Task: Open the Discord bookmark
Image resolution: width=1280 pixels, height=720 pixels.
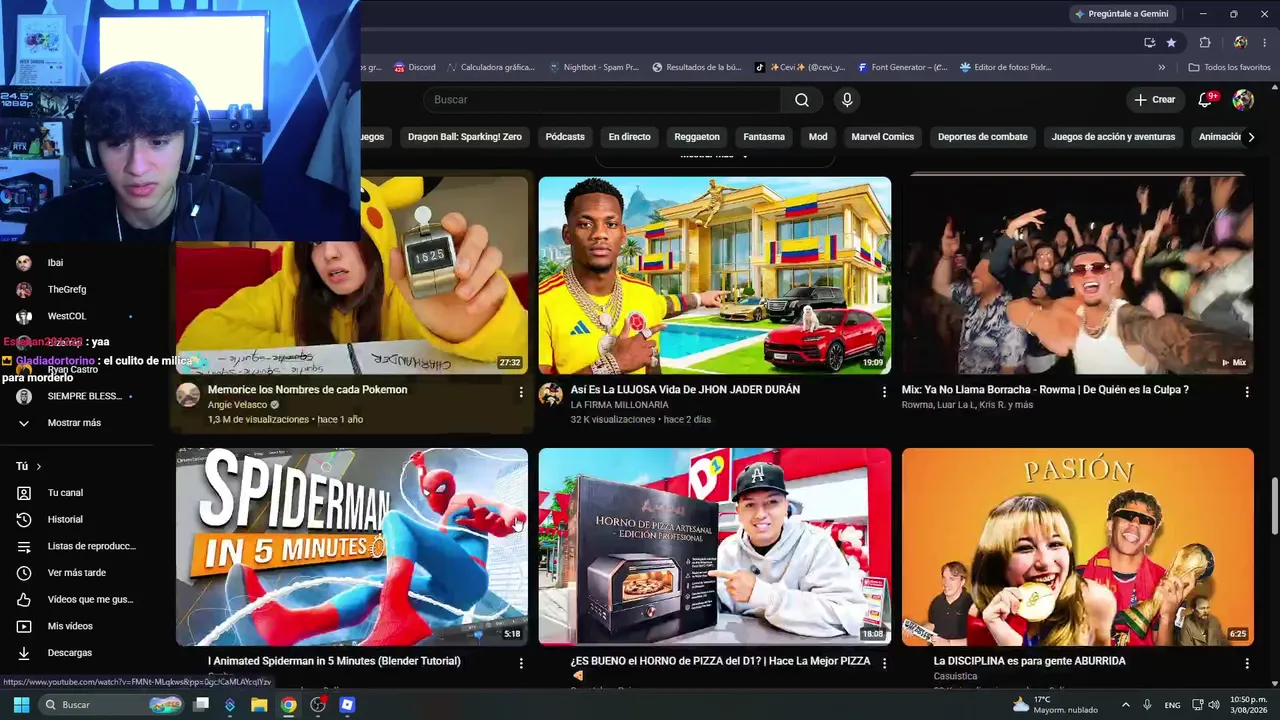Action: click(414, 68)
